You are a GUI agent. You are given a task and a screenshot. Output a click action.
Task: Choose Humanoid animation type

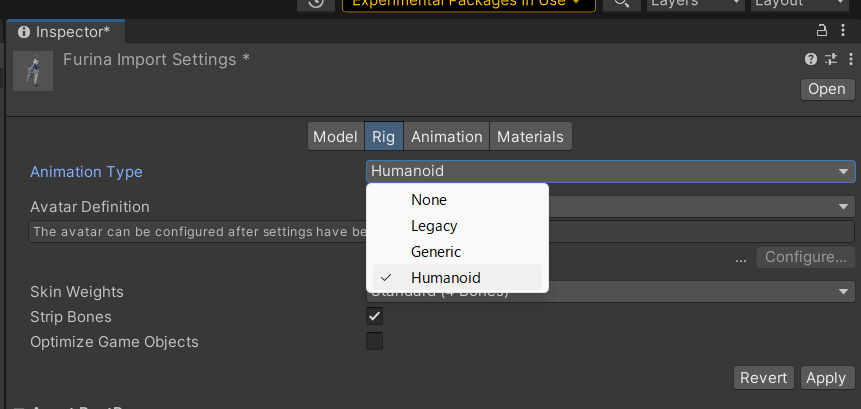pyautogui.click(x=457, y=278)
